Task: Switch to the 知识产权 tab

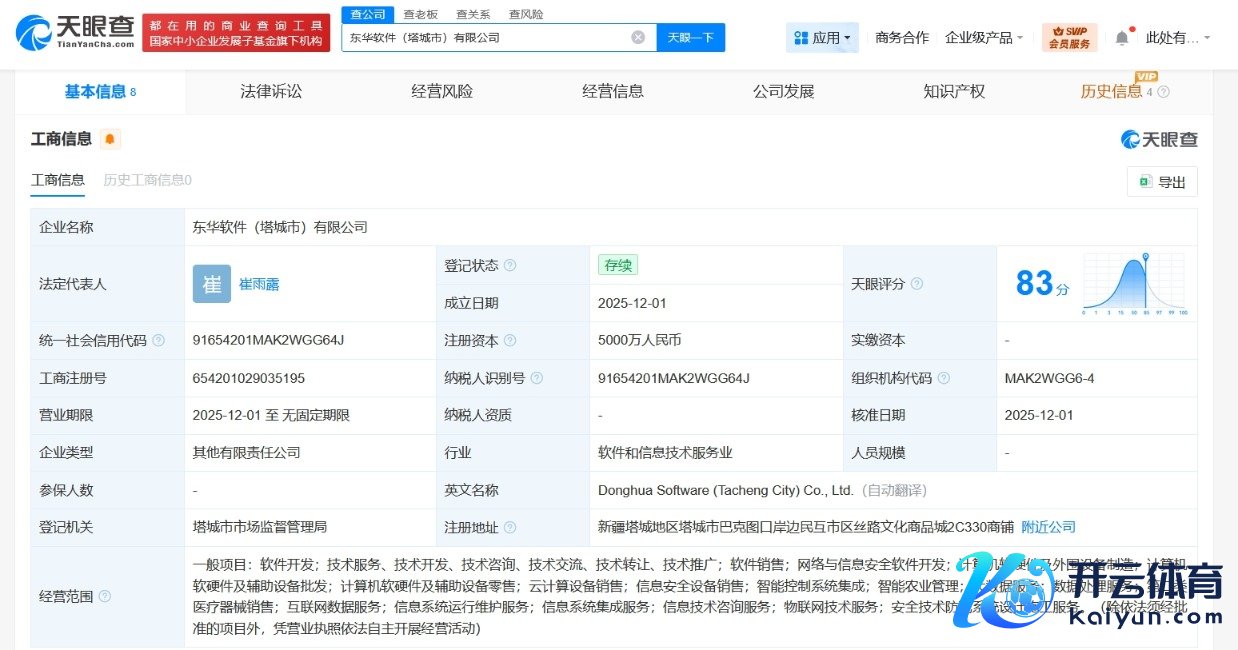Action: point(954,92)
